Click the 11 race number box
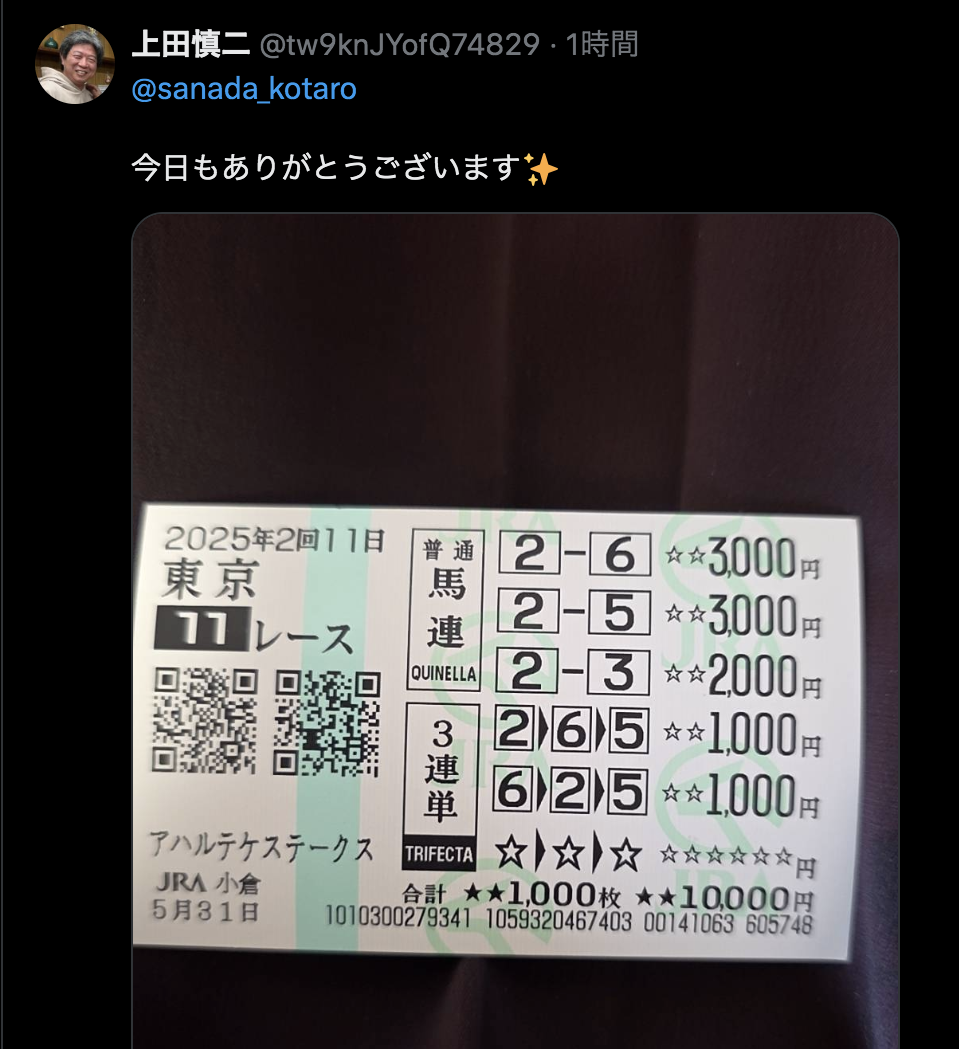959x1049 pixels. 202,630
